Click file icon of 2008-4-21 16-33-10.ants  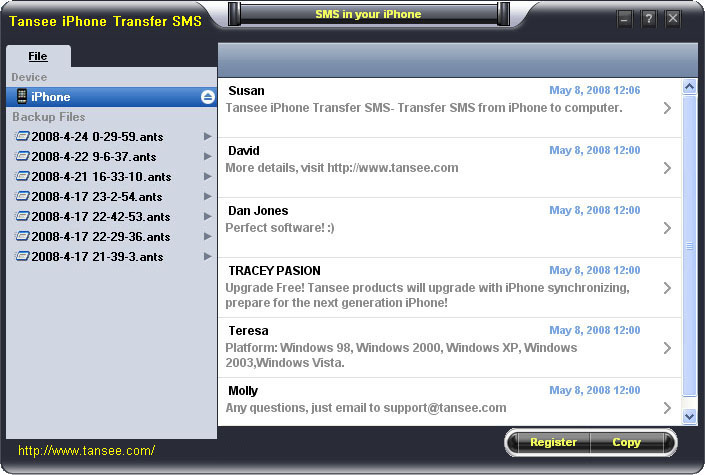tap(22, 176)
